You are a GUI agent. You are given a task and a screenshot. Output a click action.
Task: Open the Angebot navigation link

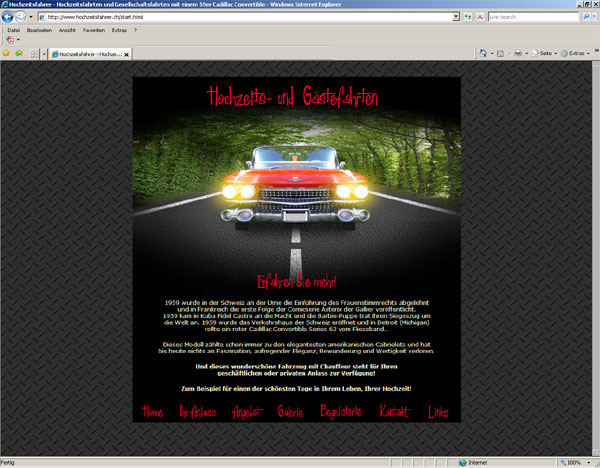tap(247, 412)
